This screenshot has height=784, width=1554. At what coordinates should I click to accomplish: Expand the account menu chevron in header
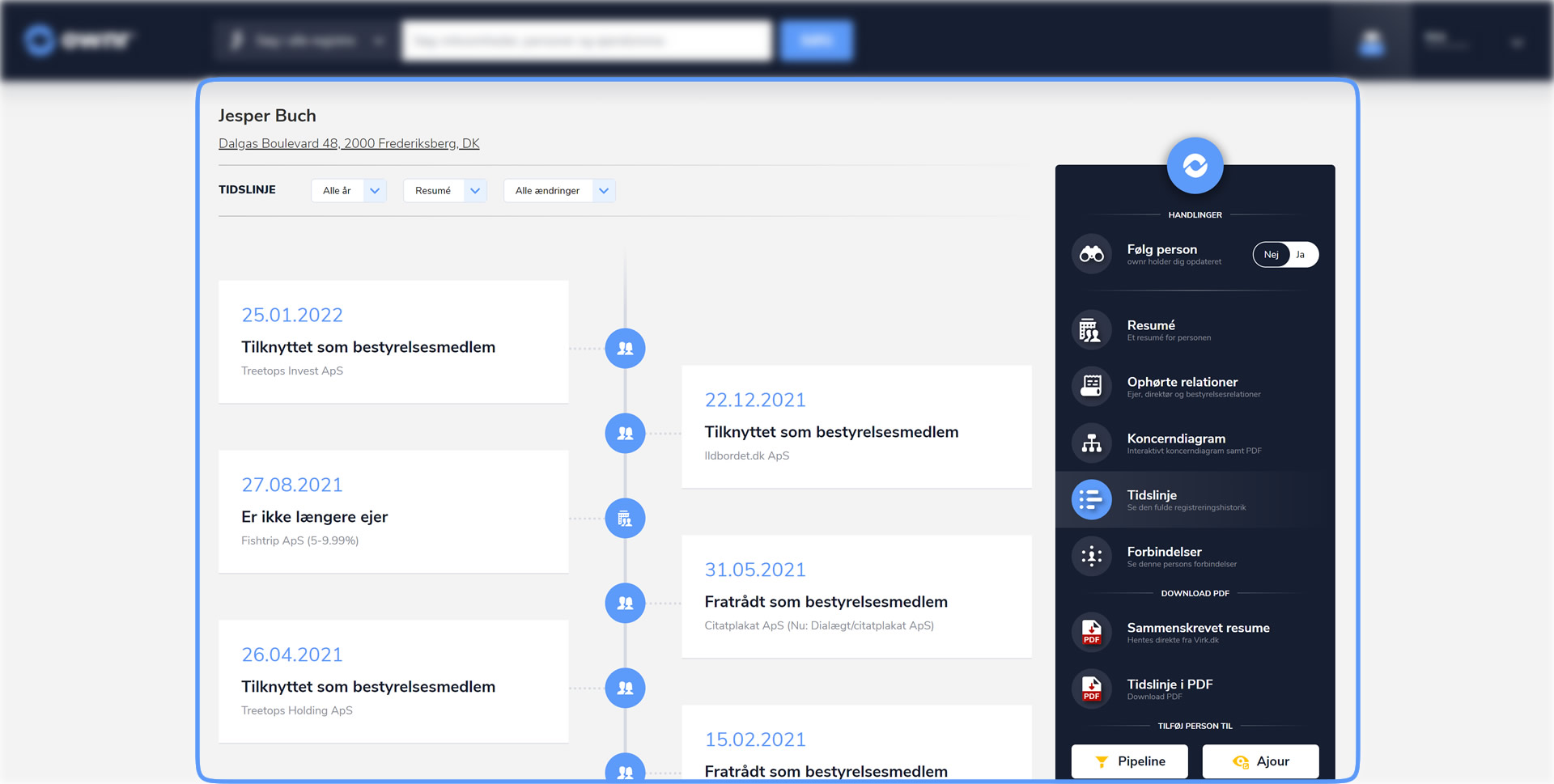click(1517, 42)
